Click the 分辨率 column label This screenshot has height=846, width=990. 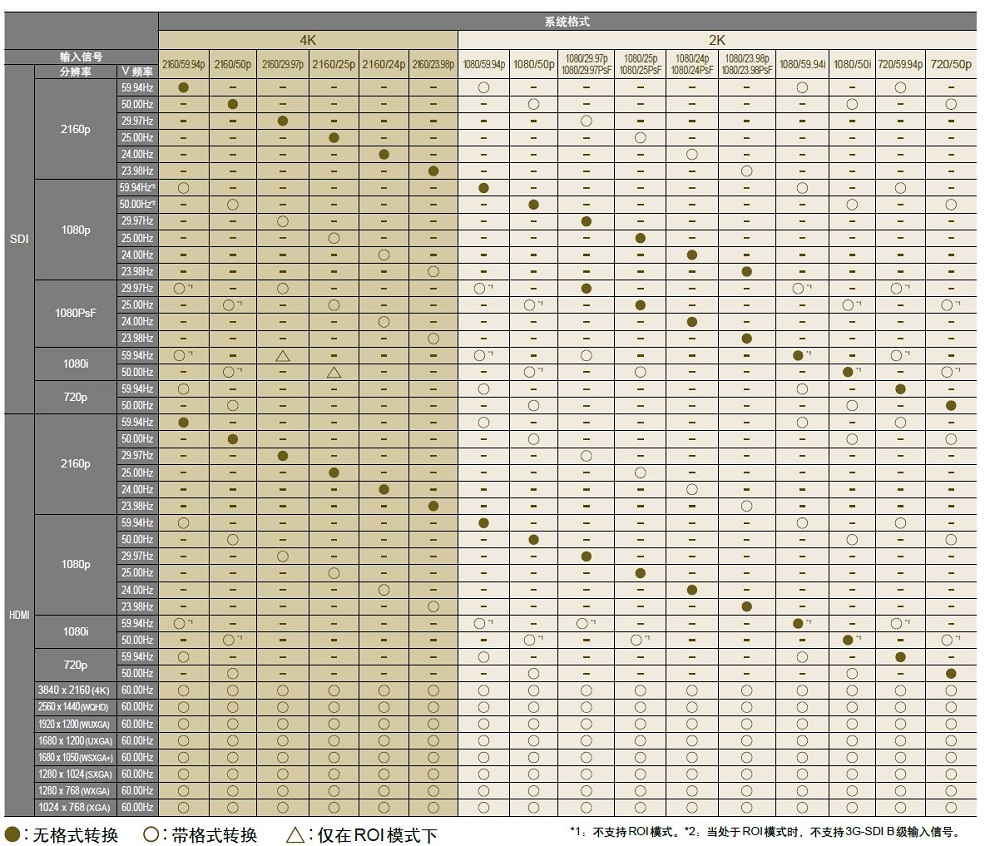(75, 72)
